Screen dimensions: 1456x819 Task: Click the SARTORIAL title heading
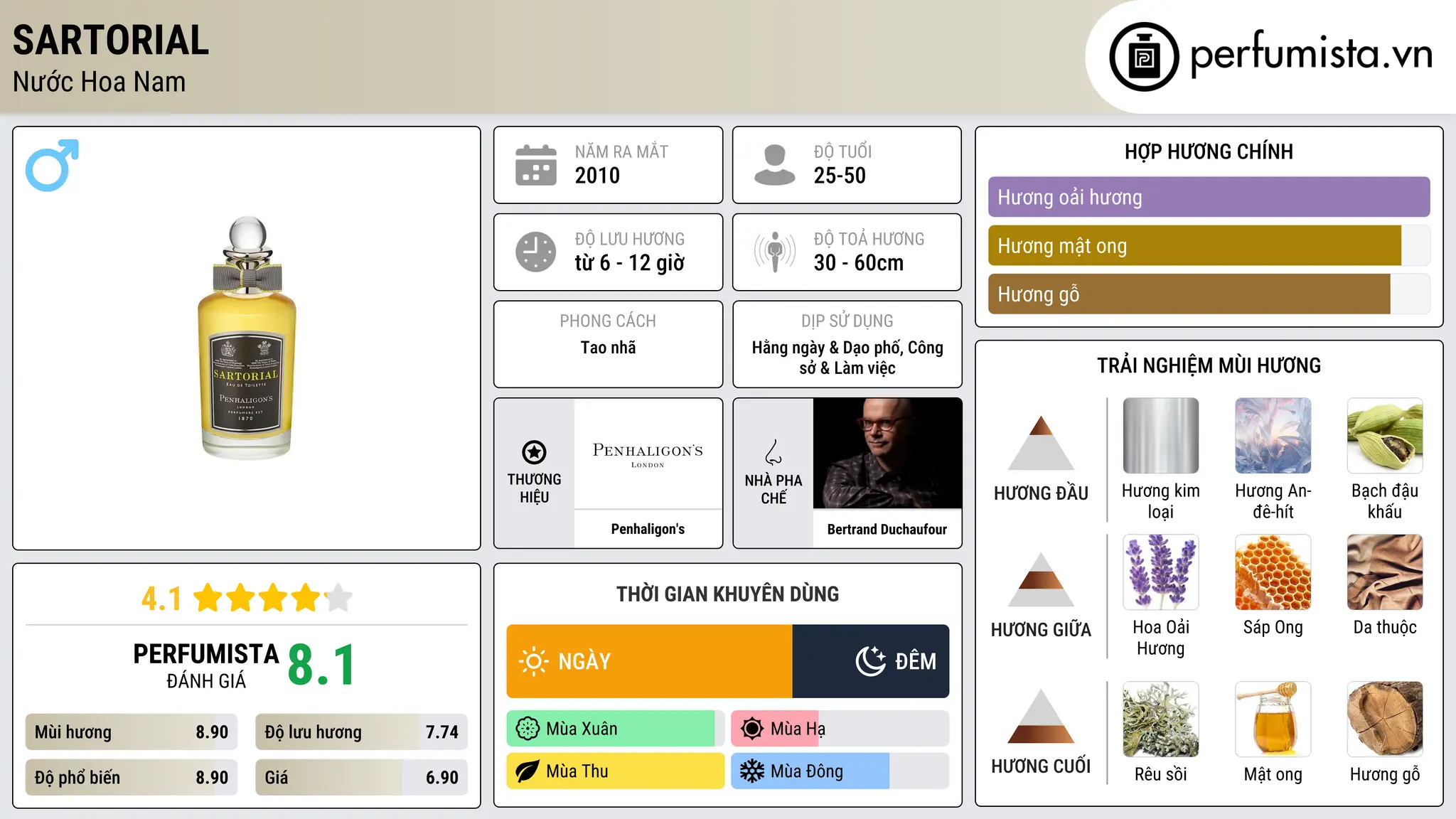point(111,40)
